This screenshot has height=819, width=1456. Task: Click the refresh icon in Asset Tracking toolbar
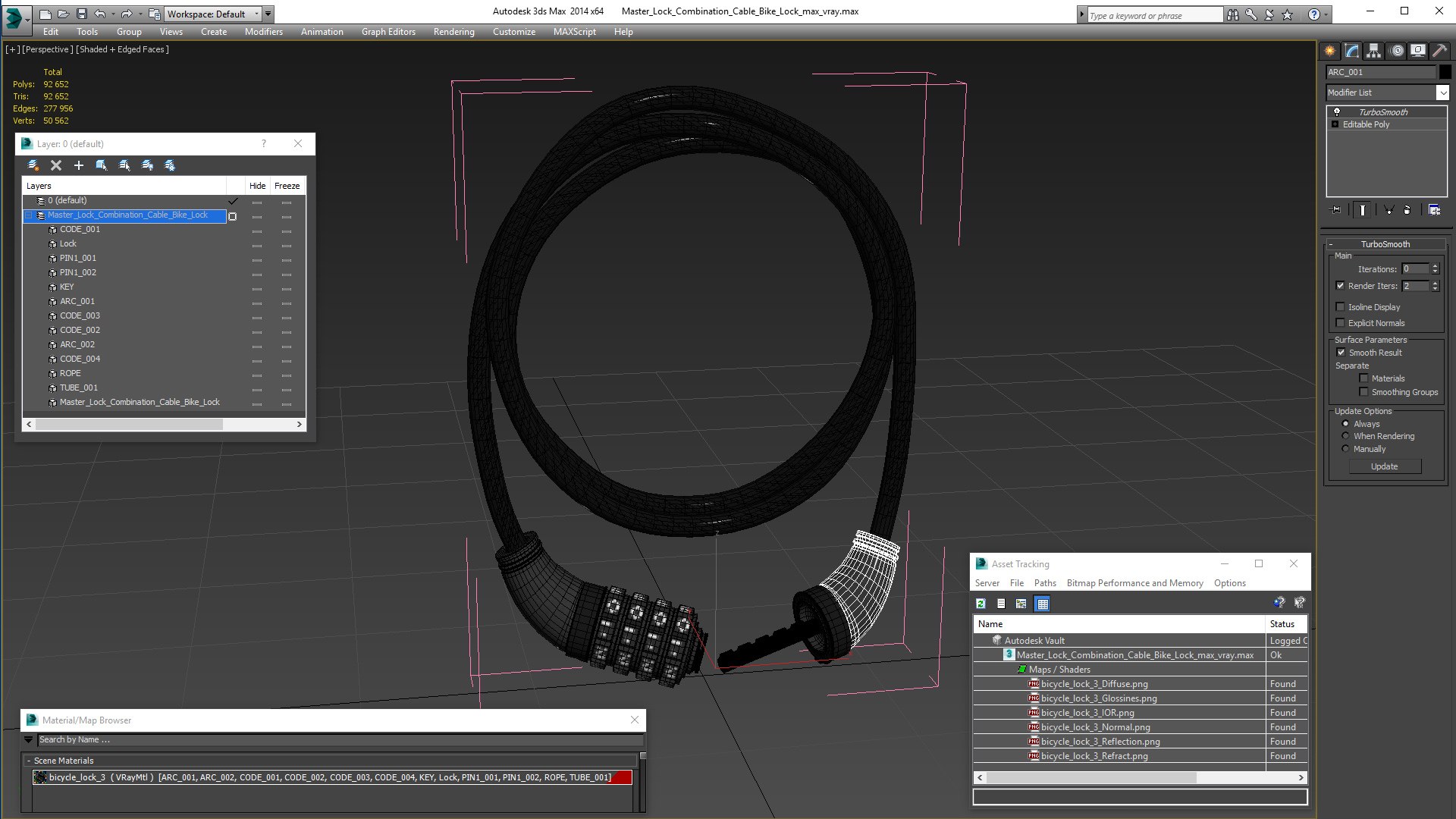pos(981,603)
